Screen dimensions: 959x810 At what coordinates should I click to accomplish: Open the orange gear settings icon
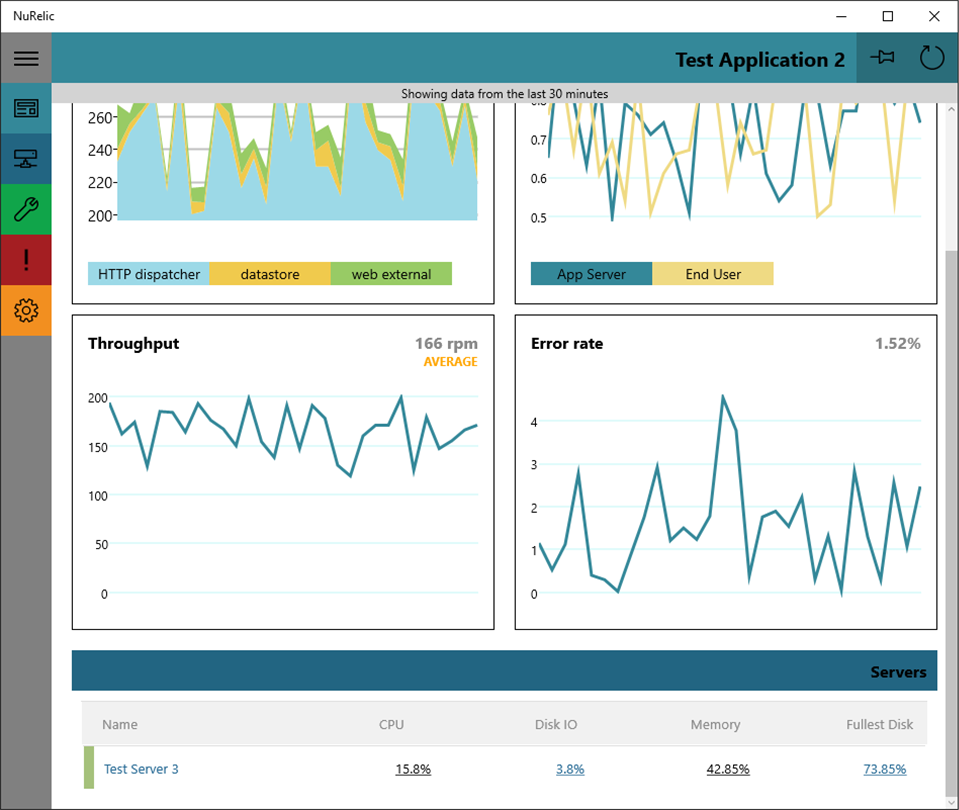26,310
